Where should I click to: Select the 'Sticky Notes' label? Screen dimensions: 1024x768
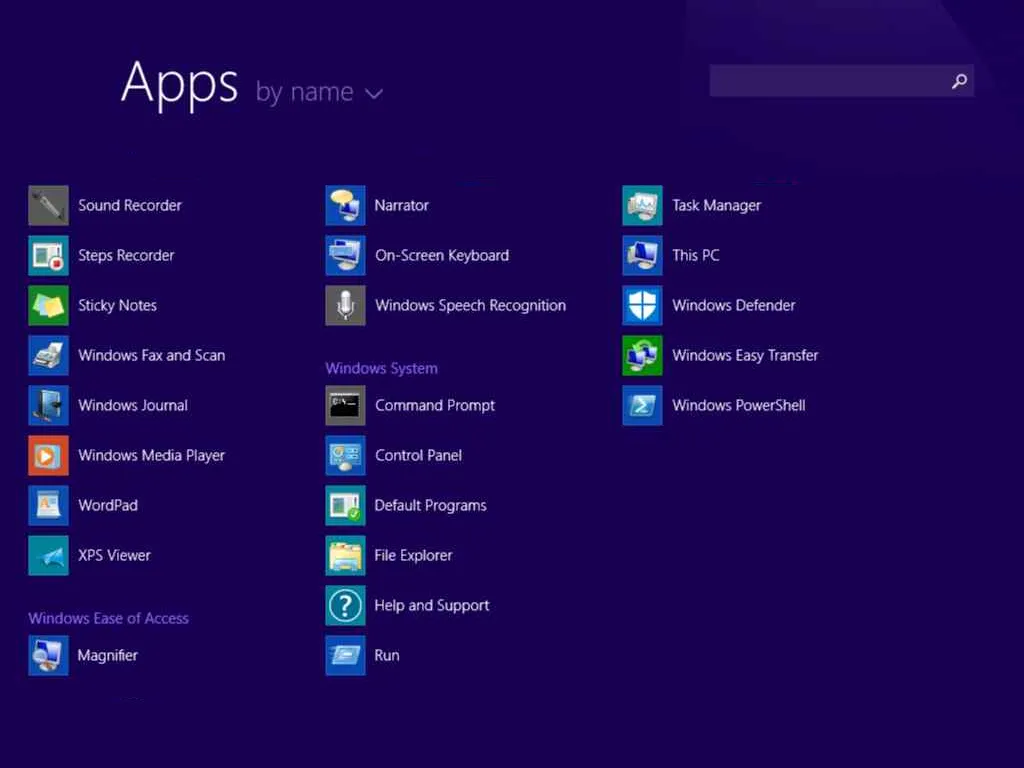tap(118, 306)
